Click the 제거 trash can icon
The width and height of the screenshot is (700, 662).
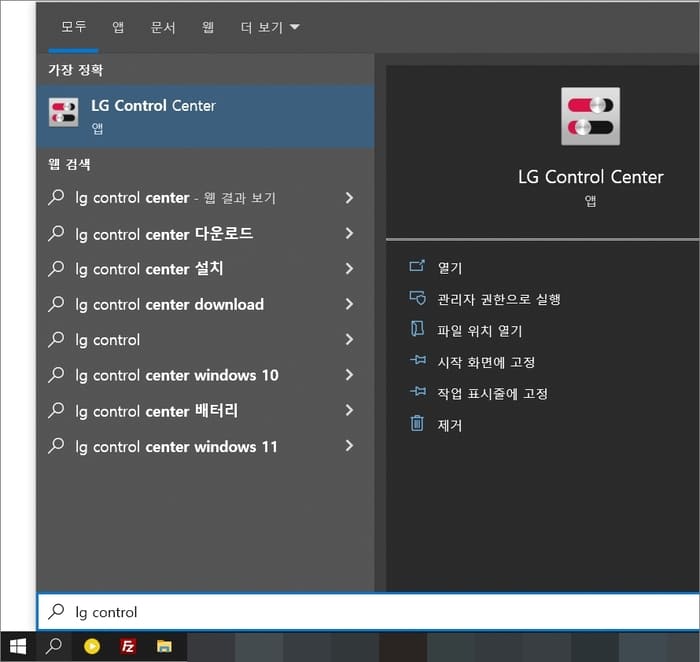(x=417, y=423)
